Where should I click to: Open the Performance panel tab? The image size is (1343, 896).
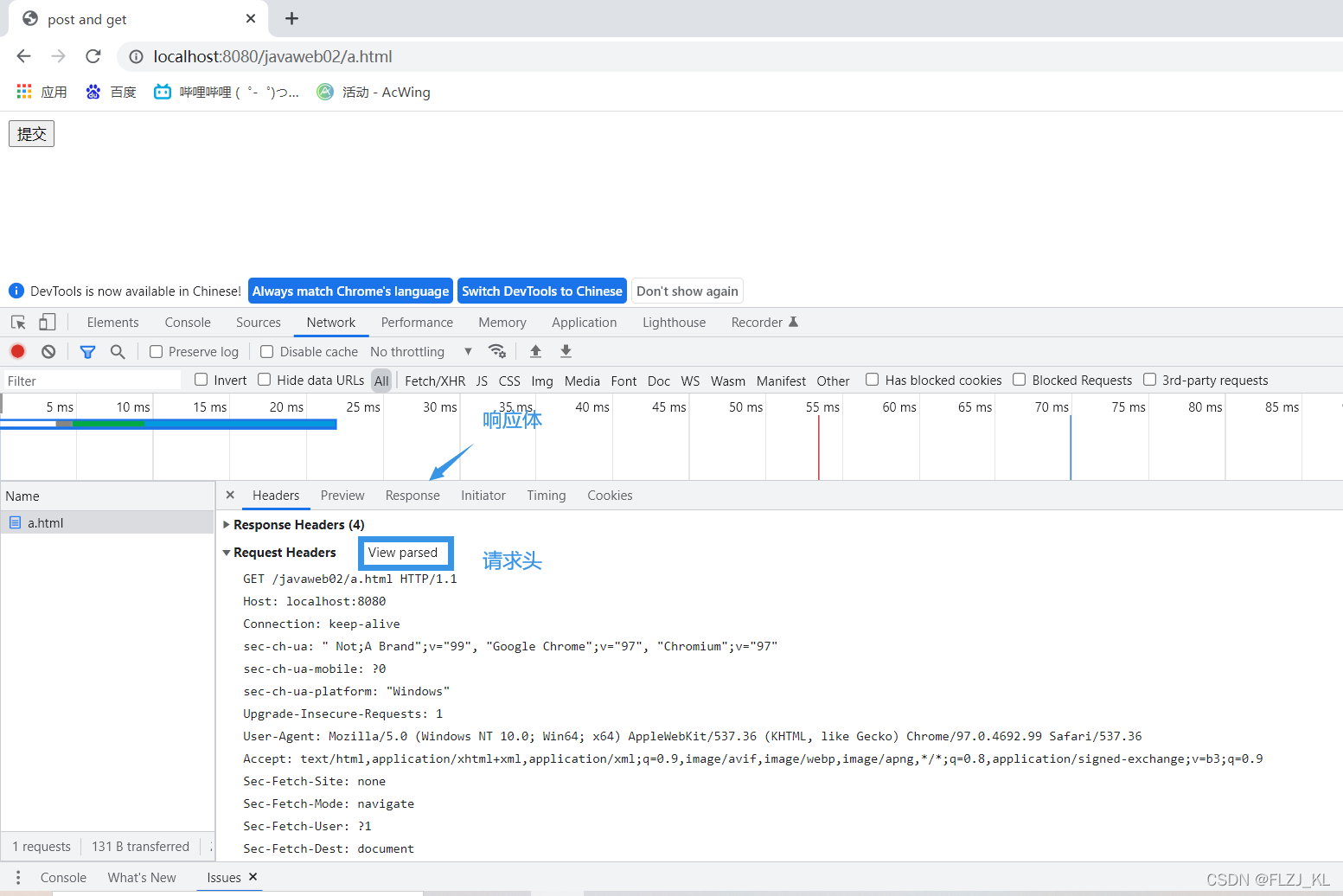pos(417,323)
